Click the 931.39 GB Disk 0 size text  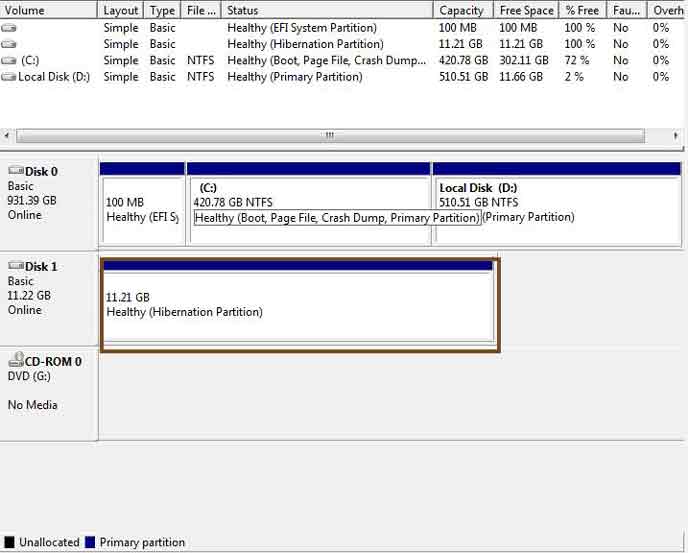tap(32, 201)
